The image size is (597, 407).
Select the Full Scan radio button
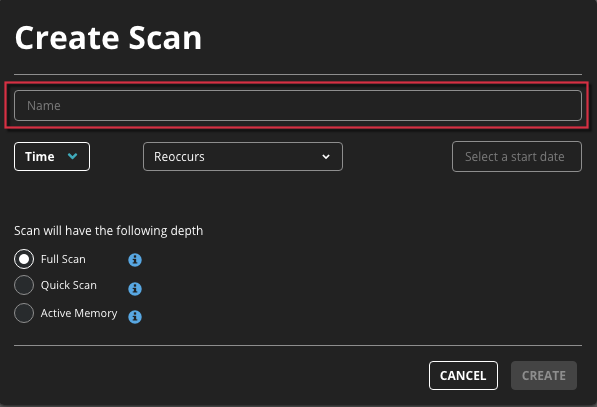24,259
